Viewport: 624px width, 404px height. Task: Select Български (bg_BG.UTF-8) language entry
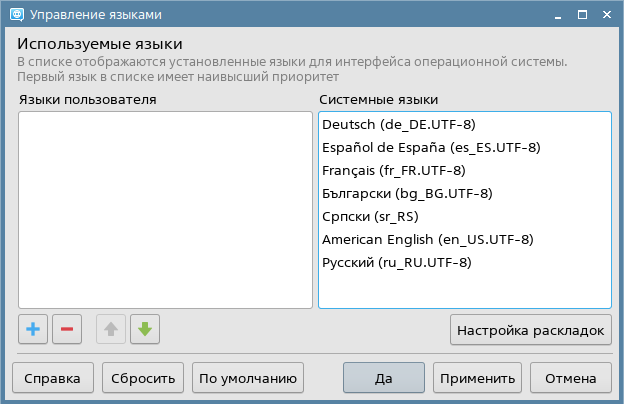(407, 194)
